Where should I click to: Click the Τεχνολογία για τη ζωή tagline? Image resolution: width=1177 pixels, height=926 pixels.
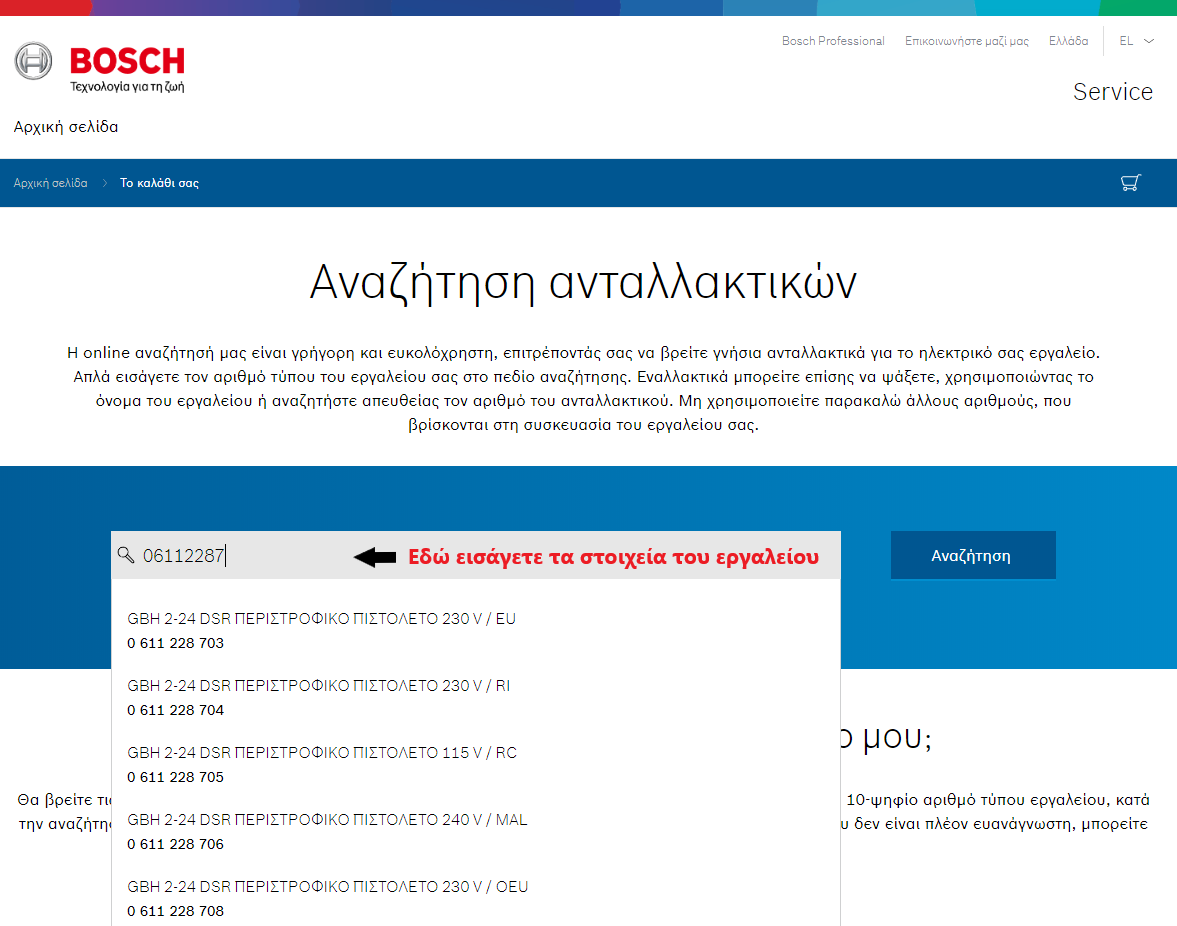coord(127,86)
